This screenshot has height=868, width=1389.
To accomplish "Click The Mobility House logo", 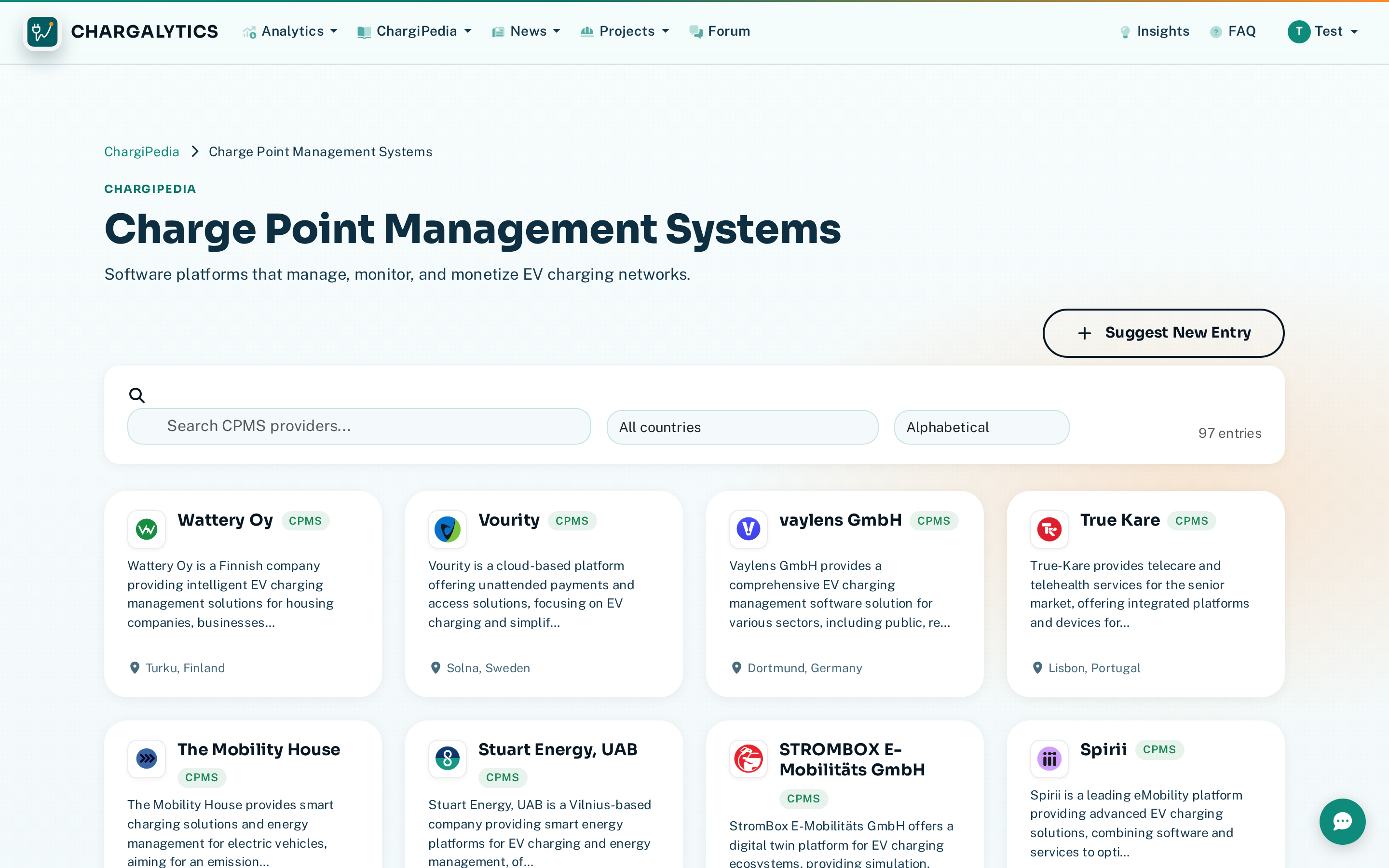I will 146,759.
